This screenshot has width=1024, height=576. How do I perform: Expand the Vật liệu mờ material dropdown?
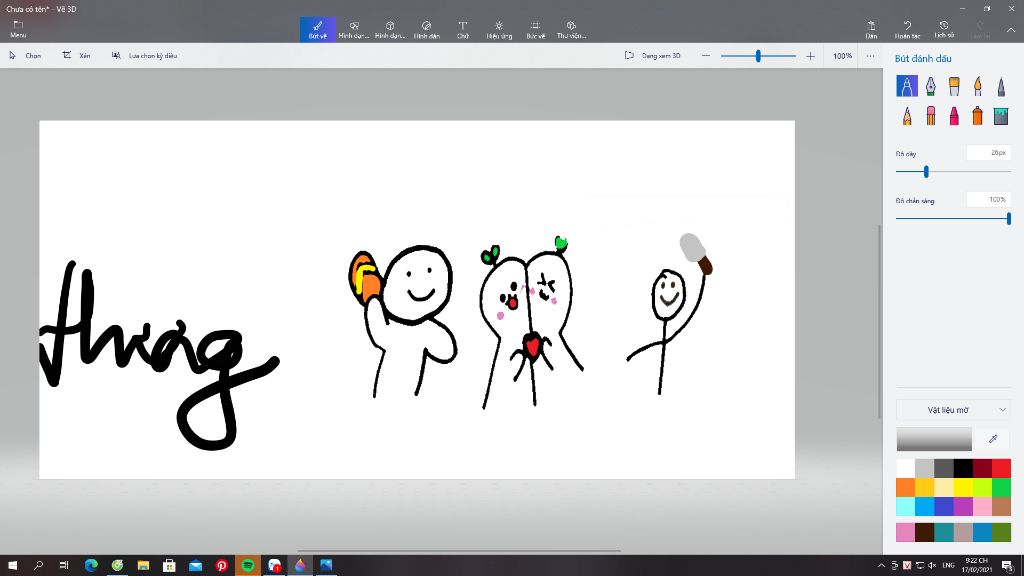tap(953, 409)
